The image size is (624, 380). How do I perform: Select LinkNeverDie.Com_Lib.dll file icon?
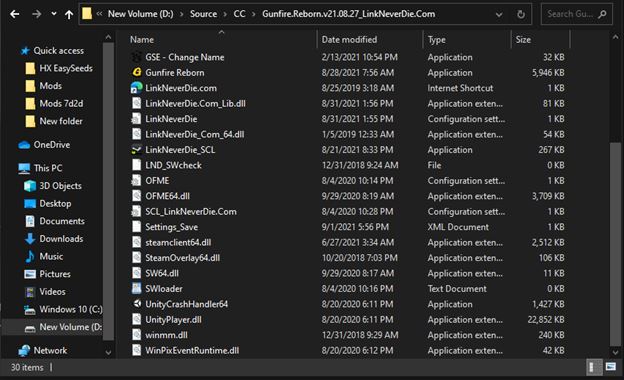136,103
